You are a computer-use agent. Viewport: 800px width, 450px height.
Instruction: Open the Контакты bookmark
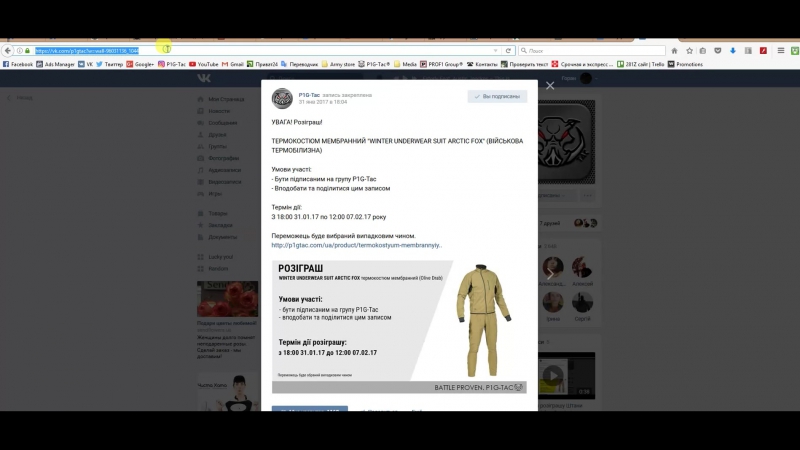pyautogui.click(x=482, y=64)
